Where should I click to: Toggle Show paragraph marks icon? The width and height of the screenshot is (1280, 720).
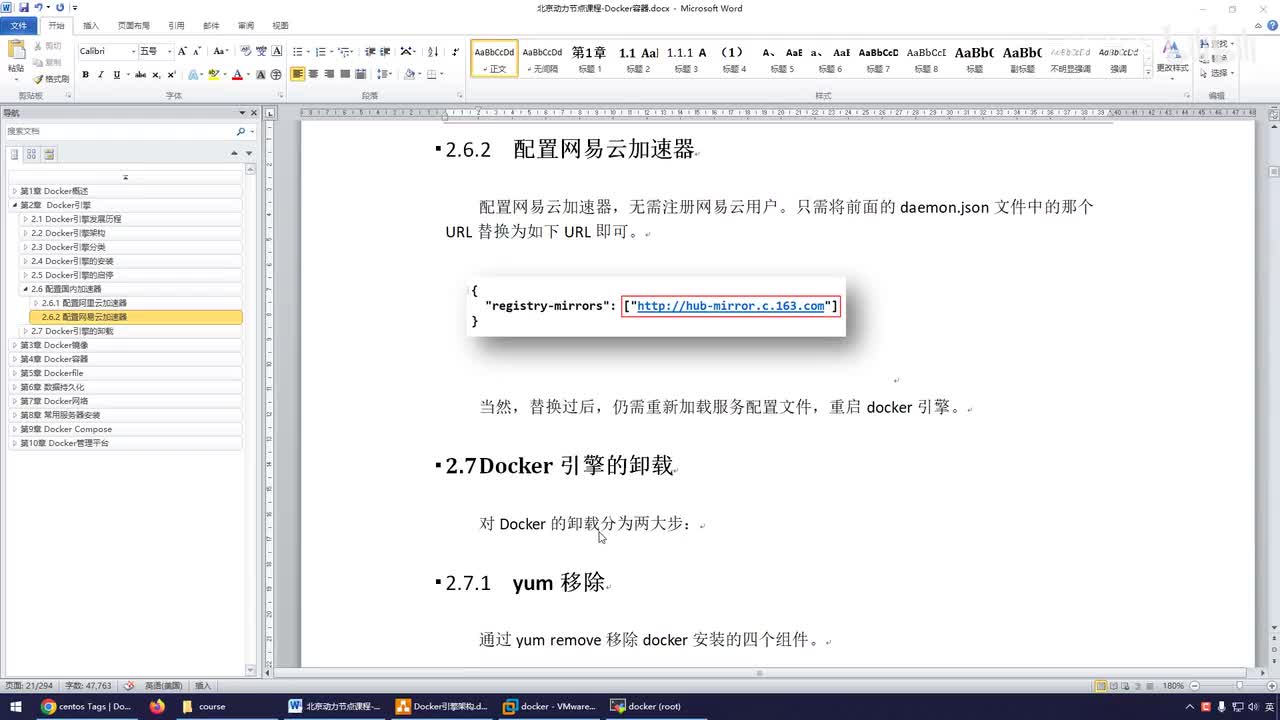456,51
